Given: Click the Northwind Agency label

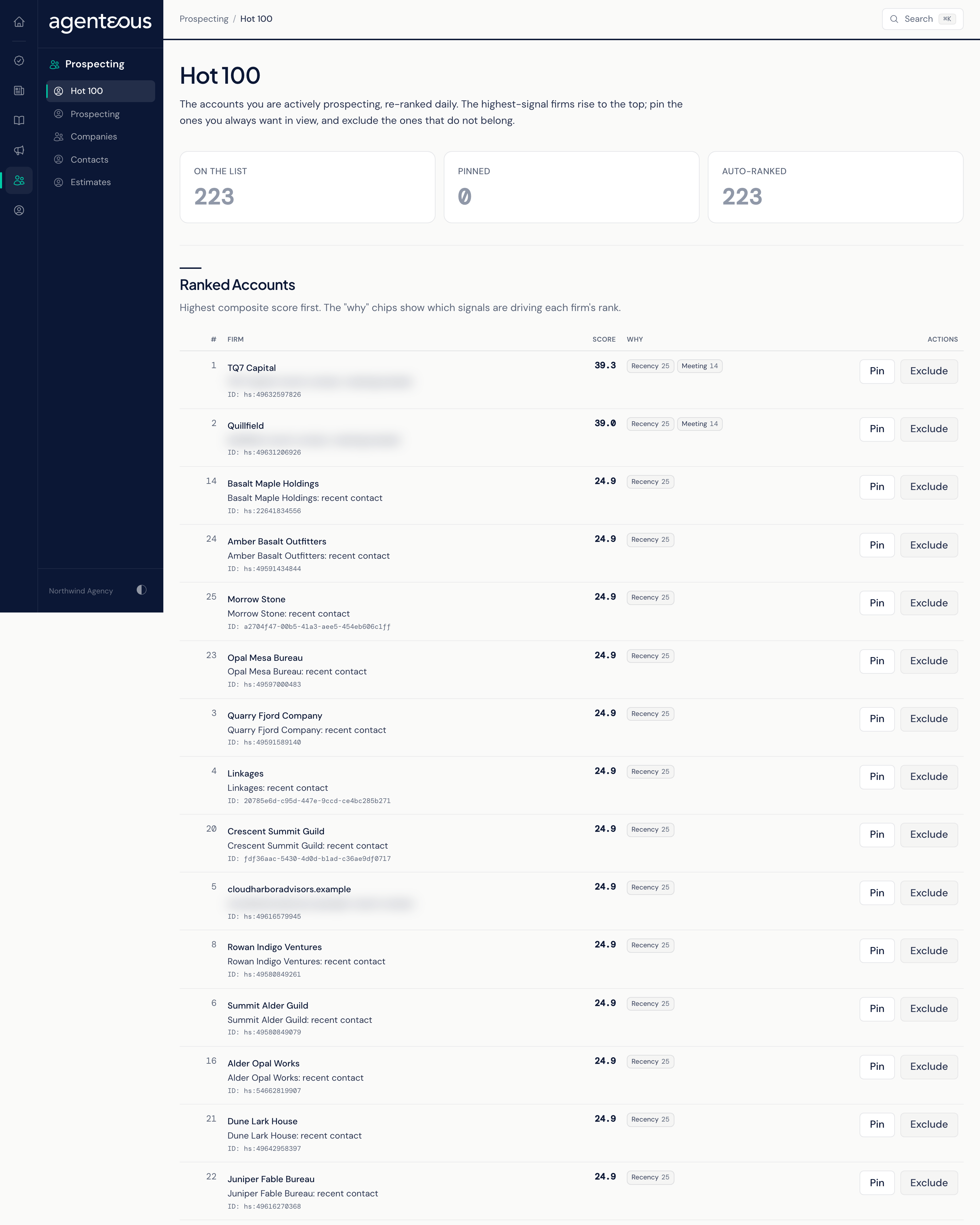Looking at the screenshot, I should click(81, 591).
